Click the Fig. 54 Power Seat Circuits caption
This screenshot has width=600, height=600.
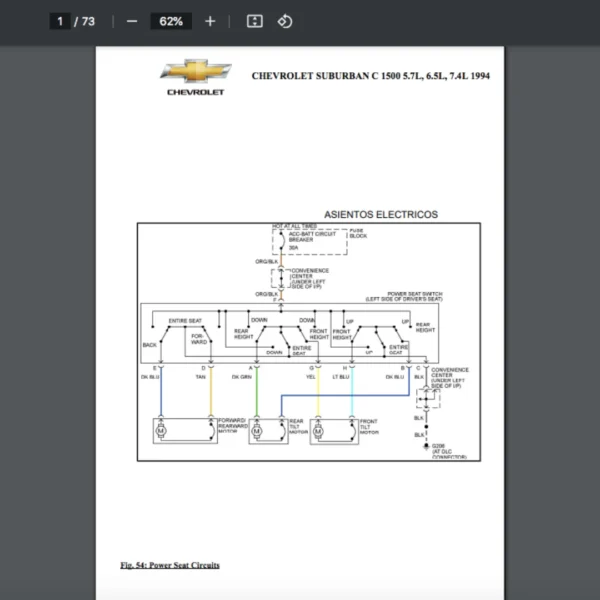click(x=170, y=565)
